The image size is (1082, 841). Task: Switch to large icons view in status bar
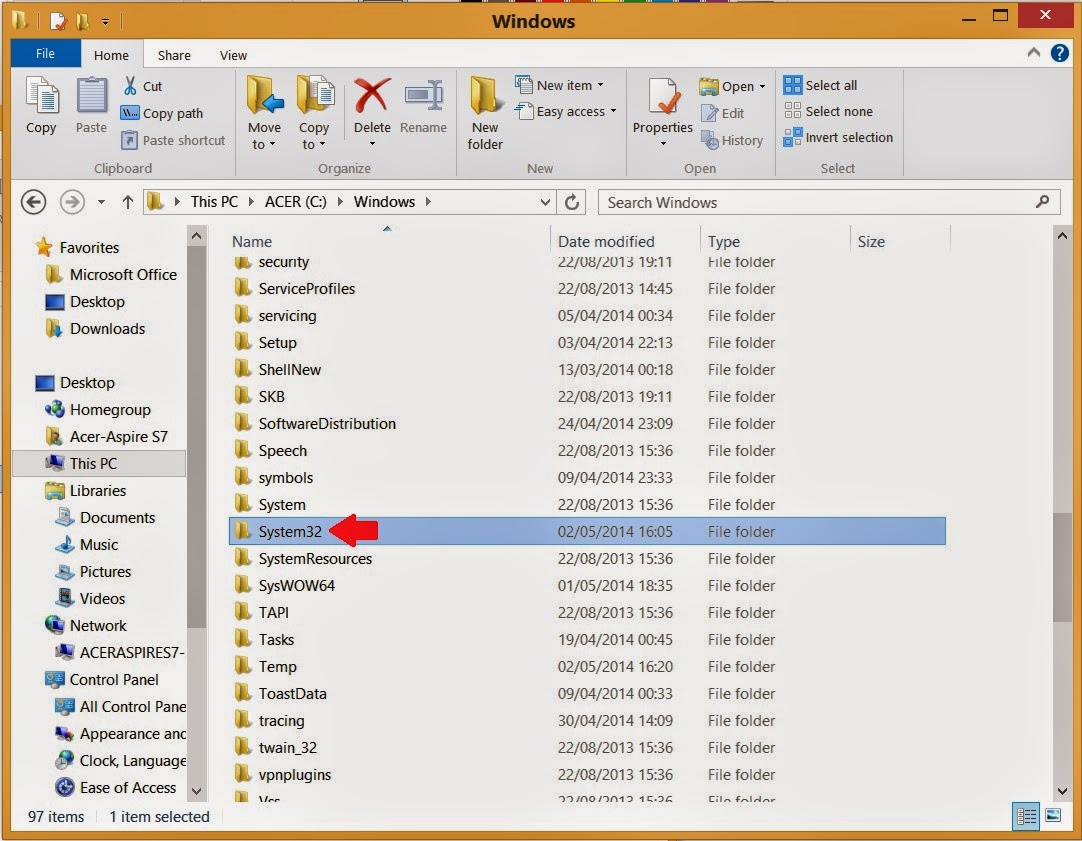tap(1053, 815)
